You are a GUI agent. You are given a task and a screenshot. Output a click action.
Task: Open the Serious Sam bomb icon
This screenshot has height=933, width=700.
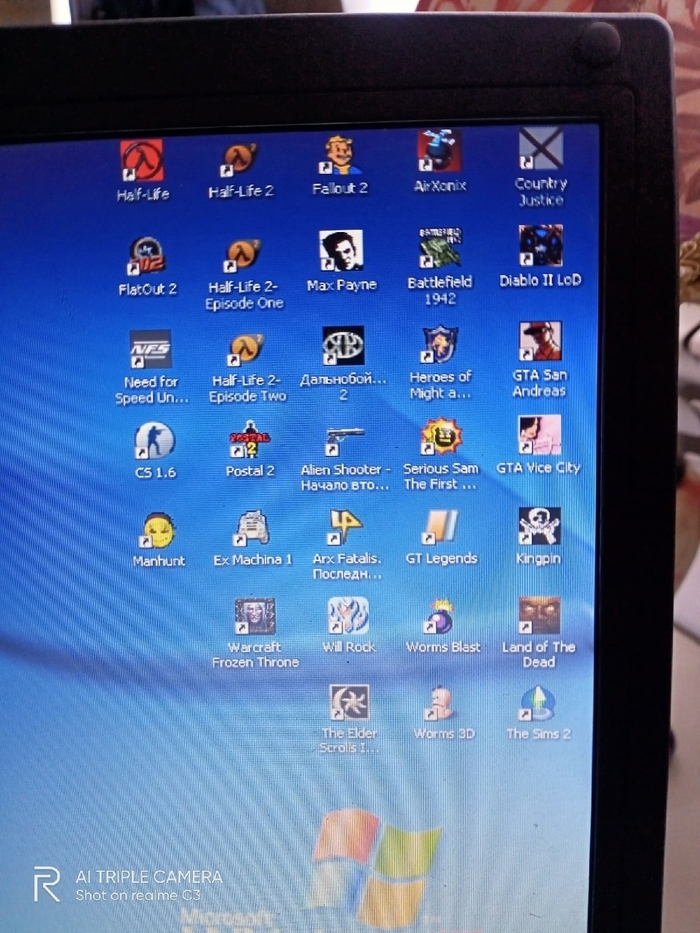point(440,436)
